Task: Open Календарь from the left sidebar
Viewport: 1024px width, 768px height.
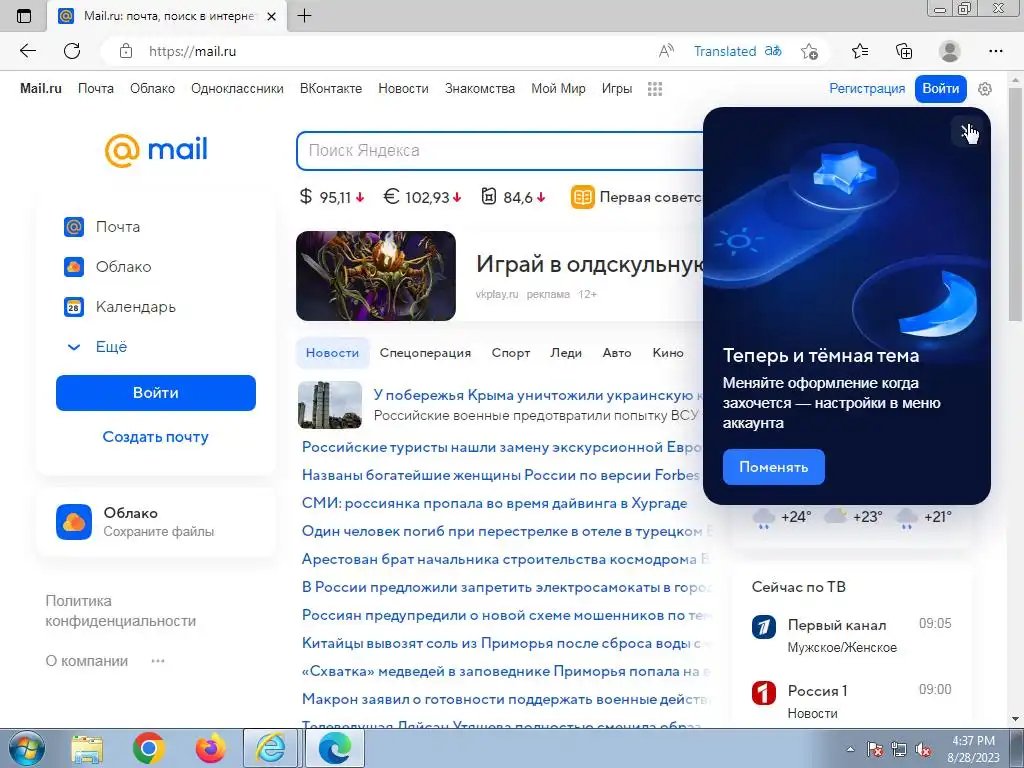Action: (120, 306)
